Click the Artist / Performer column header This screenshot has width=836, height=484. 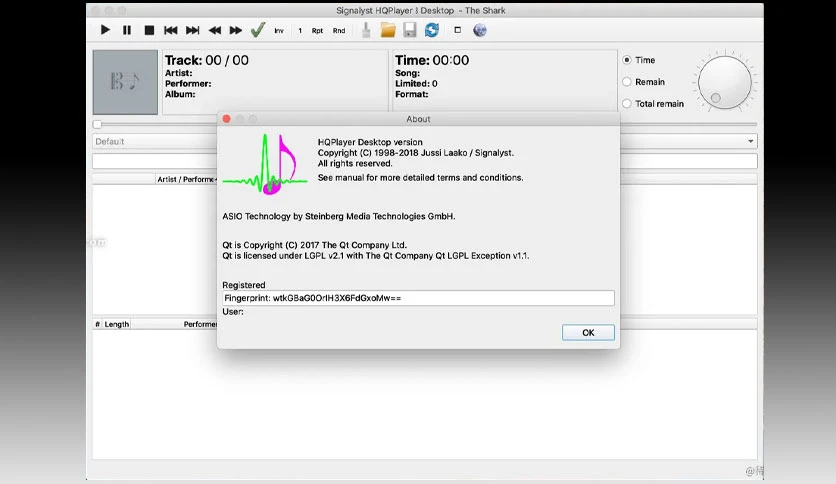pyautogui.click(x=187, y=180)
